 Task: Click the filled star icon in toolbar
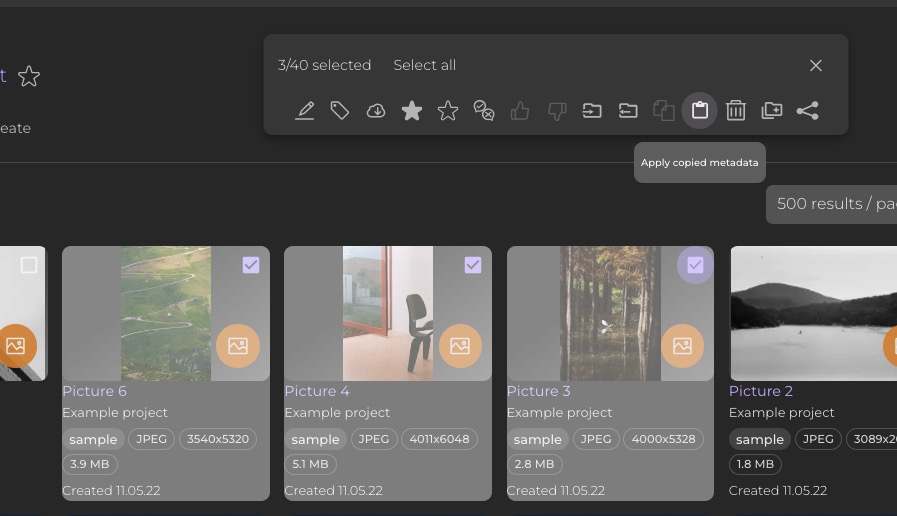tap(412, 111)
